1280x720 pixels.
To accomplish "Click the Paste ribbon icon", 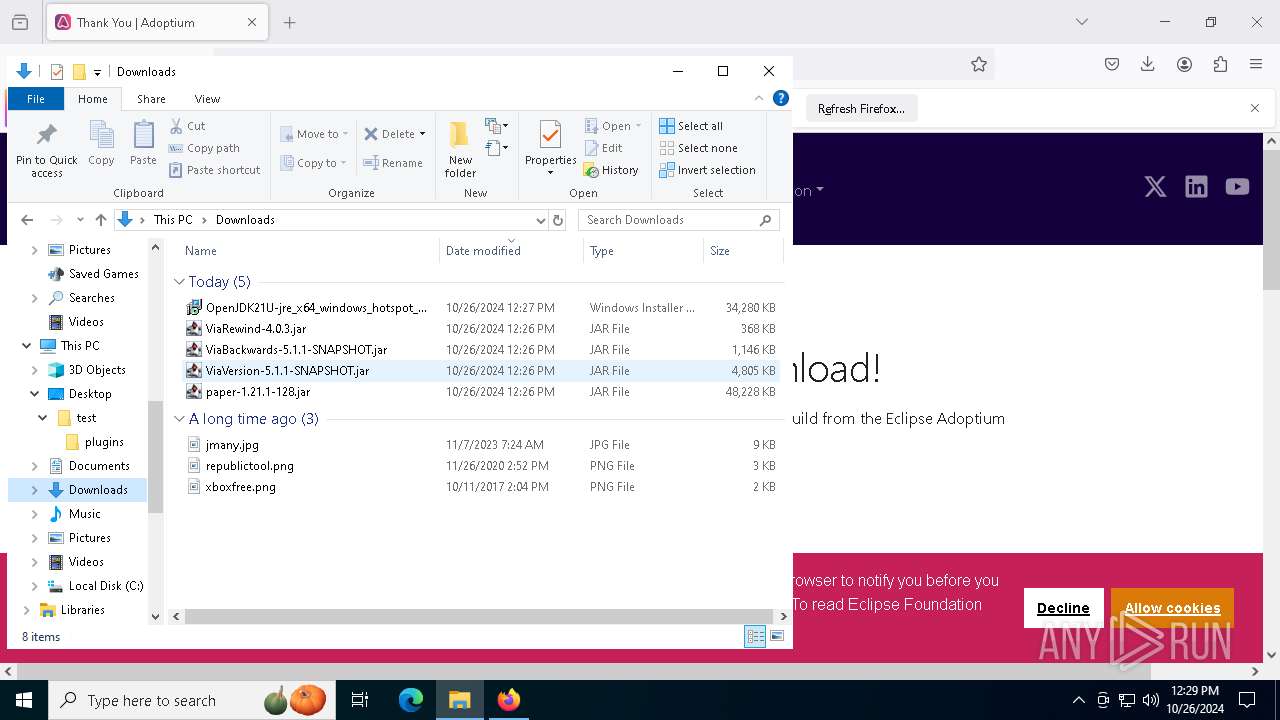I will click(143, 143).
